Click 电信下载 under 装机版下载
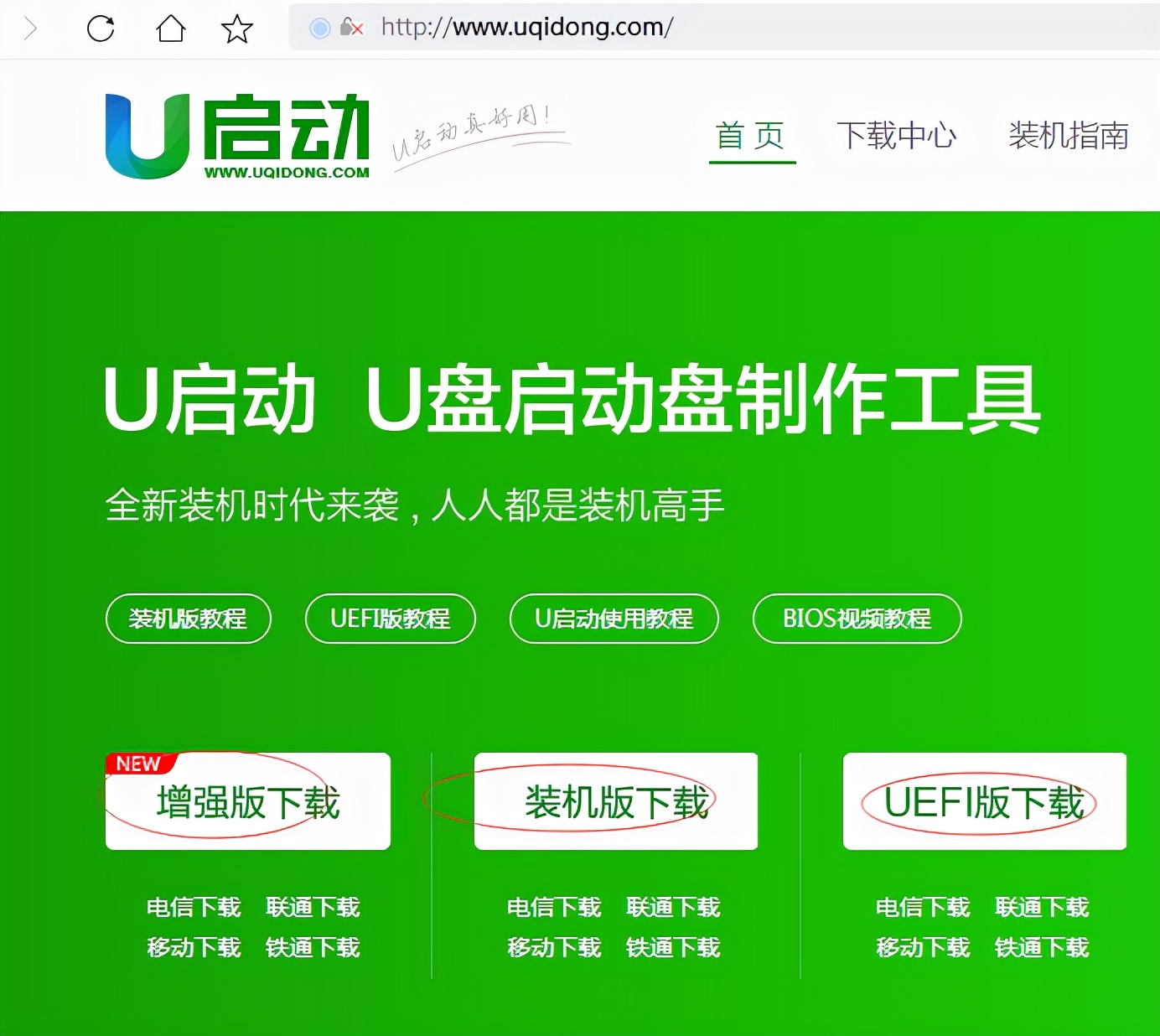 [x=553, y=907]
